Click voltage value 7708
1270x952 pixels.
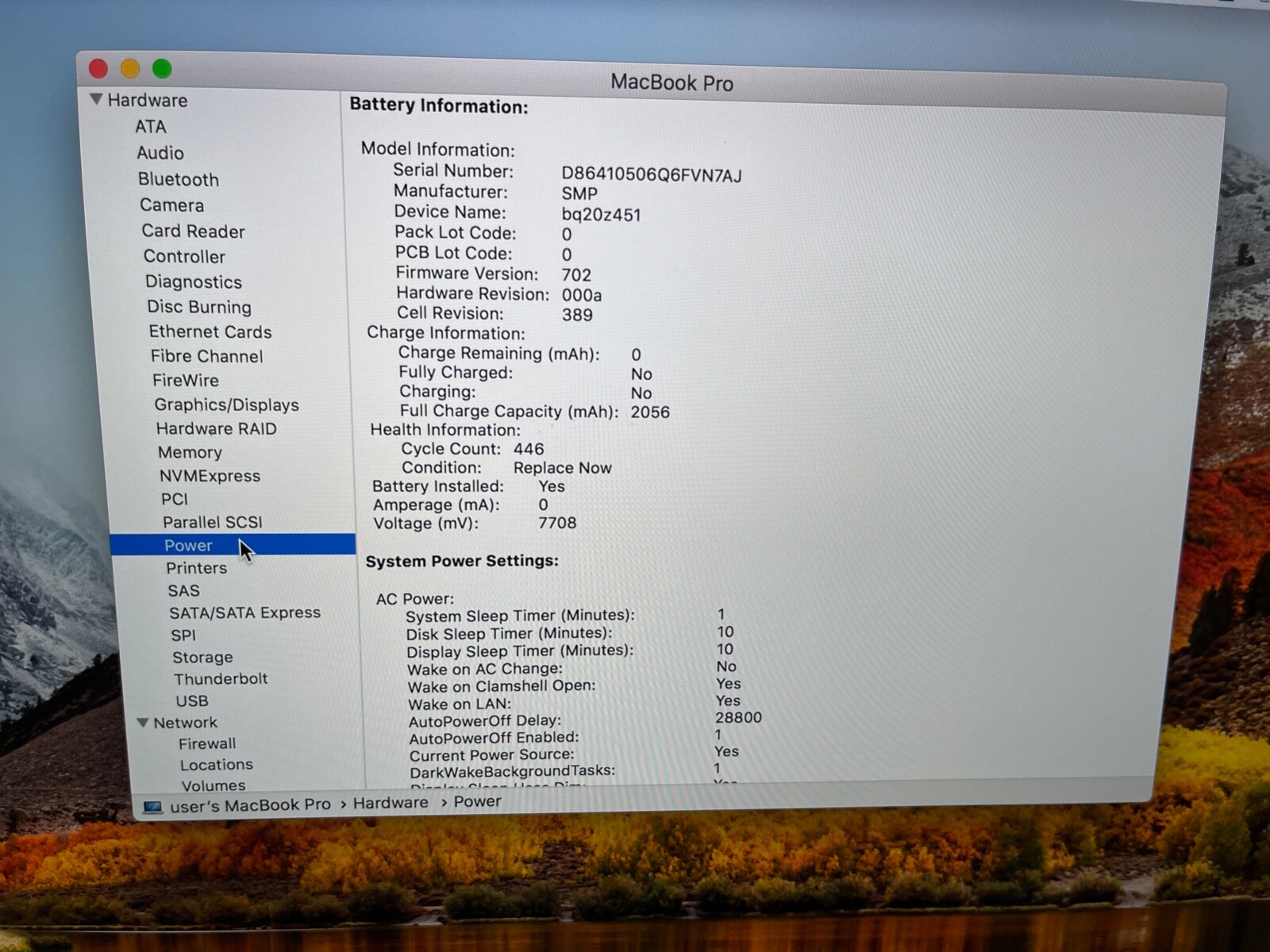(557, 523)
